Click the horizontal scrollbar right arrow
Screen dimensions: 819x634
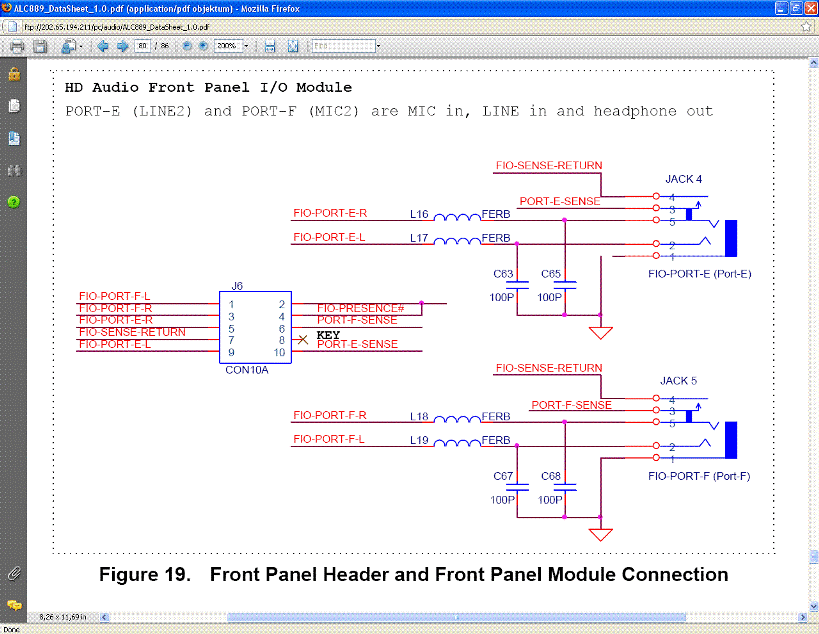pyautogui.click(x=803, y=617)
